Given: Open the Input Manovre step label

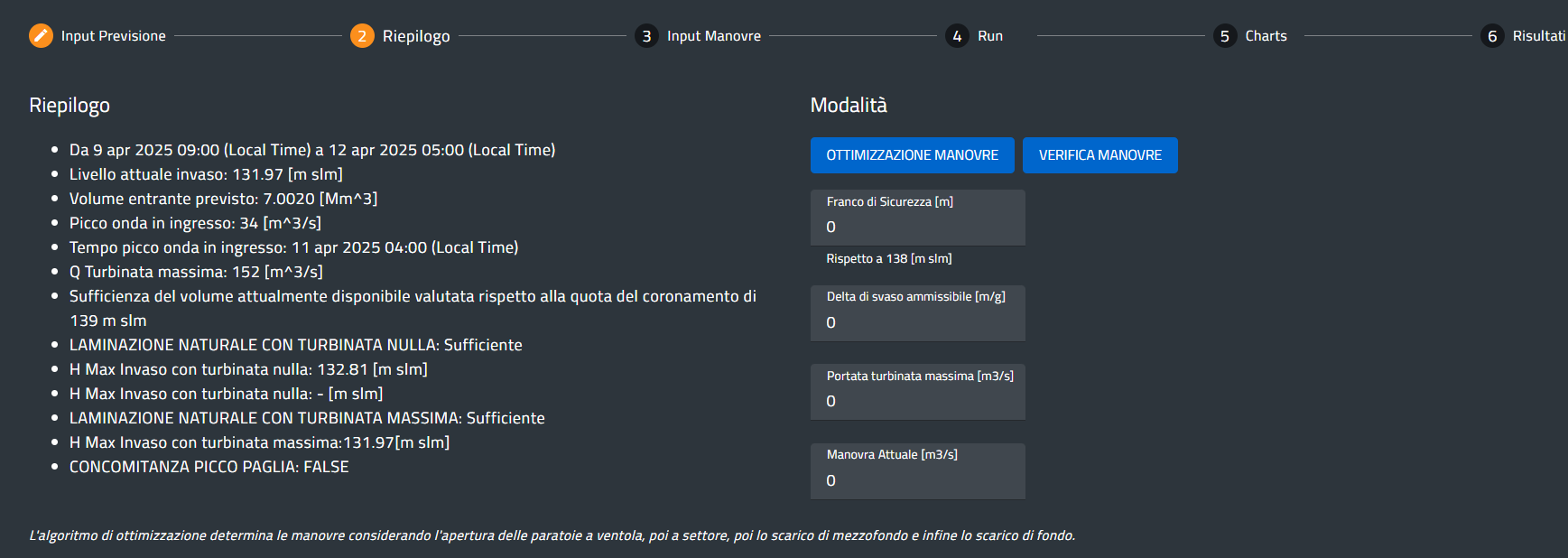Looking at the screenshot, I should [714, 36].
